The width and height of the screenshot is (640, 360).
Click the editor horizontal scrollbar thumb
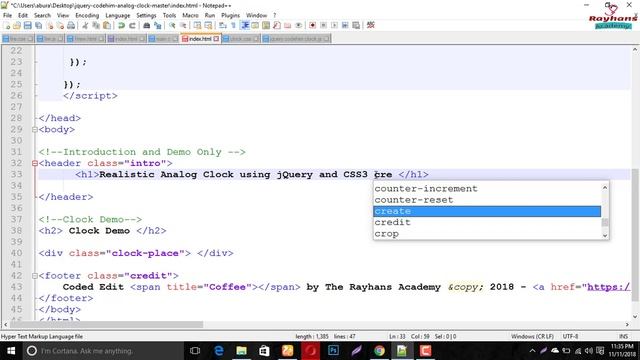coord(107,324)
